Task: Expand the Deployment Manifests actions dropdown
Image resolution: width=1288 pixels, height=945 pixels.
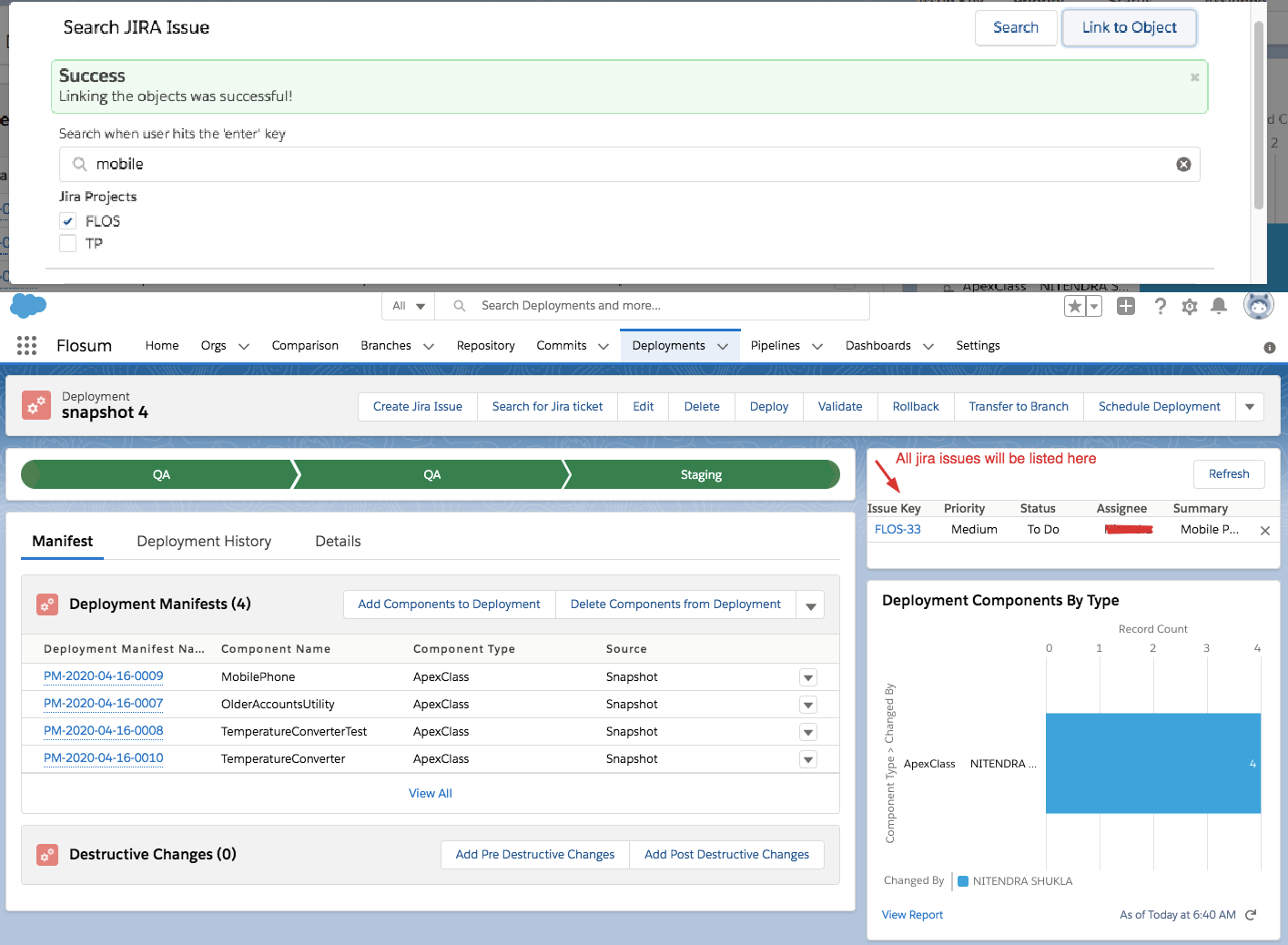Action: click(x=810, y=605)
